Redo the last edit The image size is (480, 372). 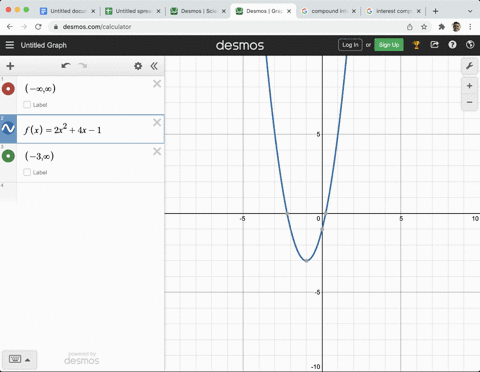[82, 66]
